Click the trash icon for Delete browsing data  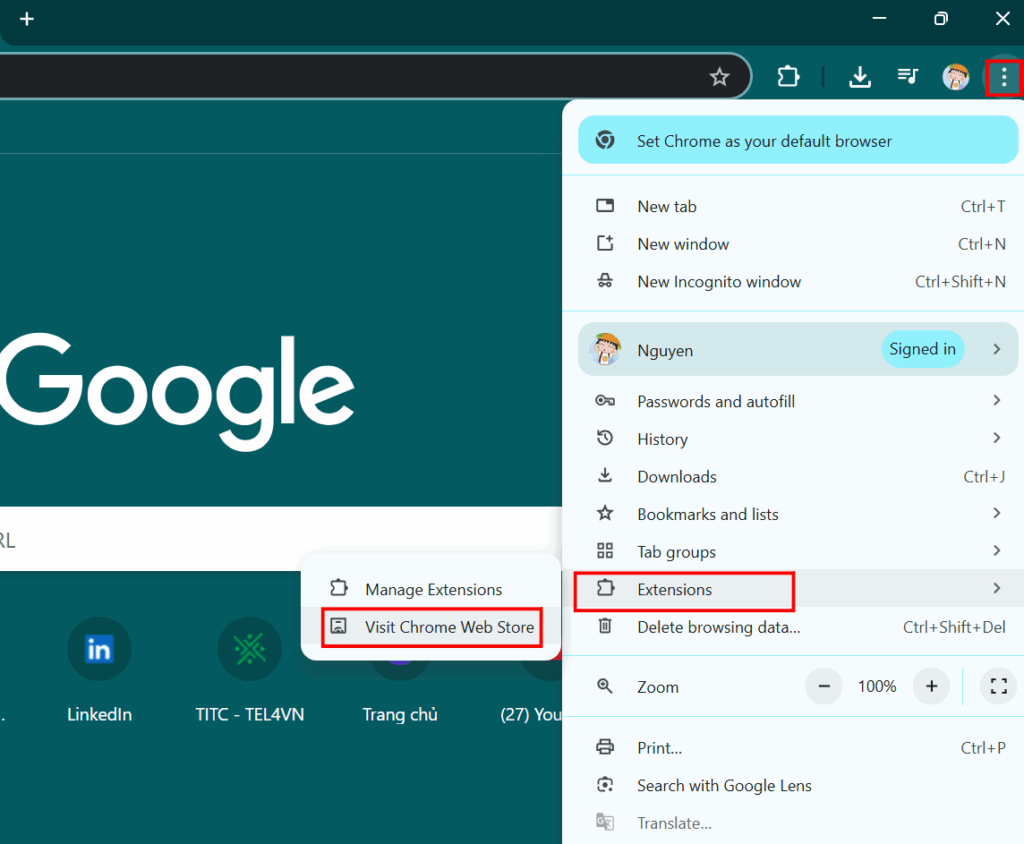[x=605, y=626]
